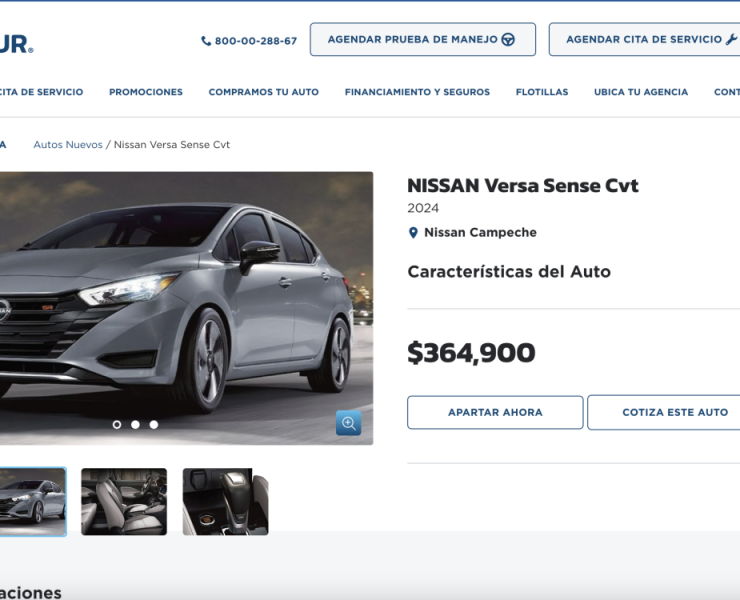The width and height of the screenshot is (740, 600).
Task: Click the $364,900 price
Action: [471, 353]
